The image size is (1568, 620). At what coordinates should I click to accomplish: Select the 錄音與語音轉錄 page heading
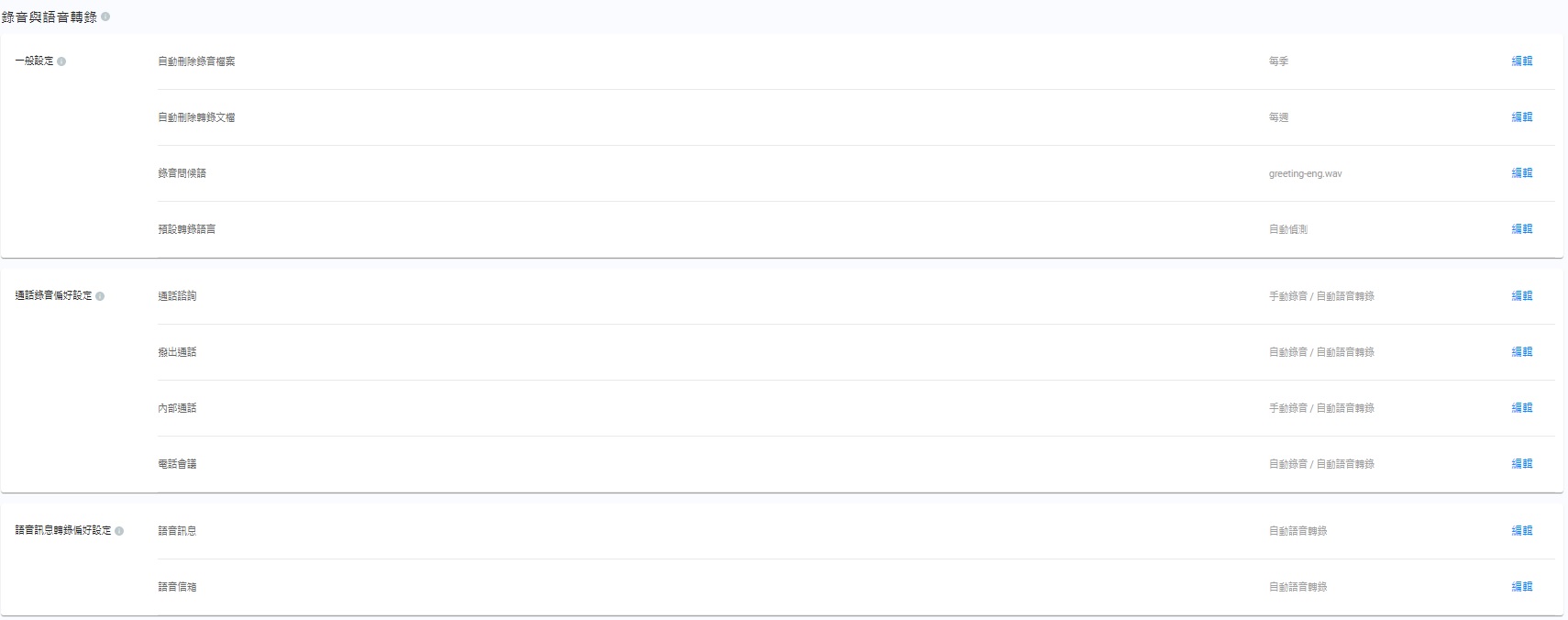[x=50, y=17]
